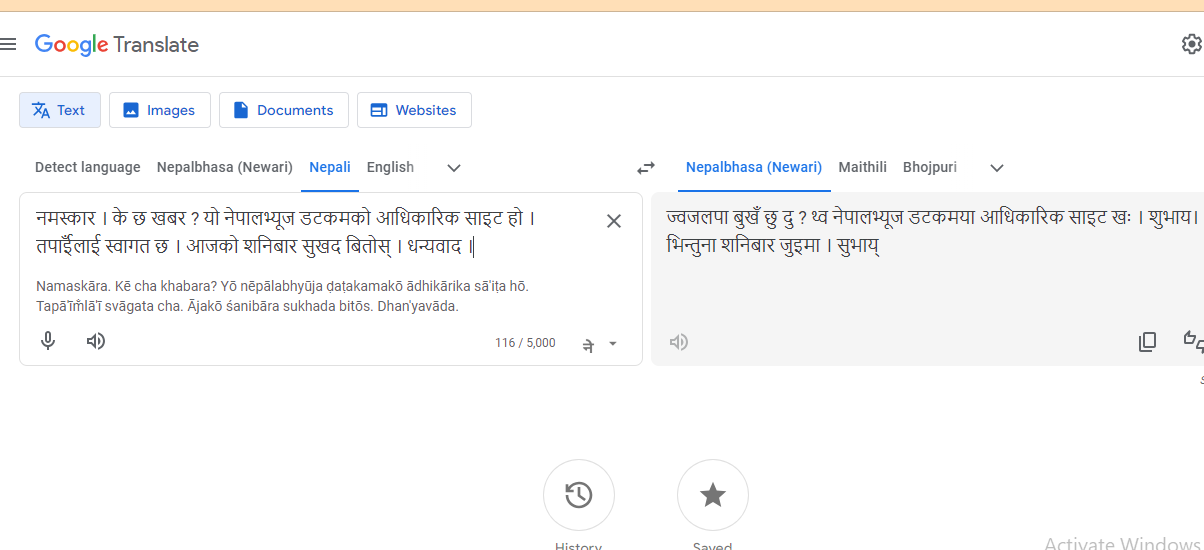Start voice input with the microphone

coord(47,341)
